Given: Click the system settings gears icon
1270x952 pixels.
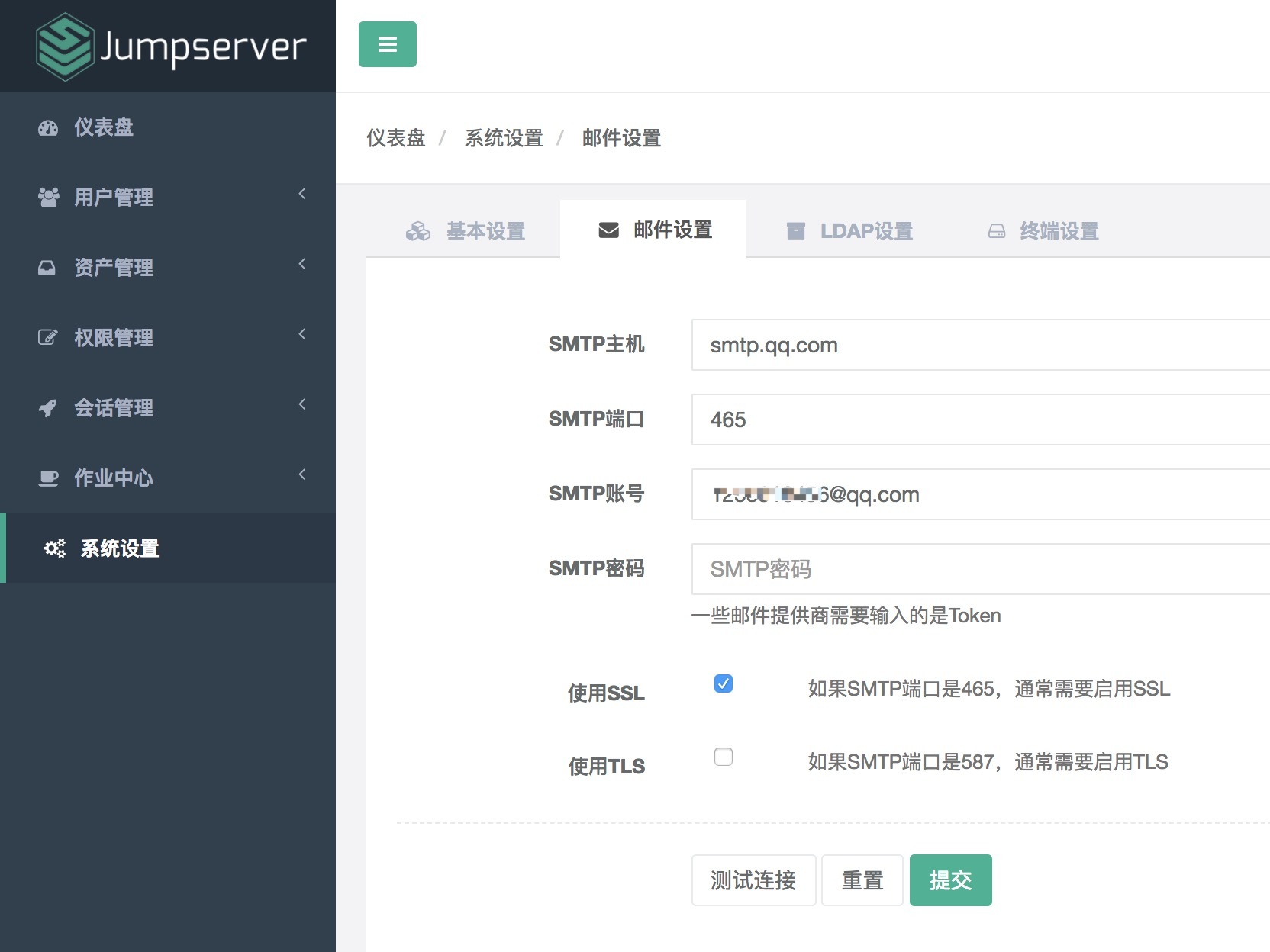Looking at the screenshot, I should pyautogui.click(x=54, y=548).
